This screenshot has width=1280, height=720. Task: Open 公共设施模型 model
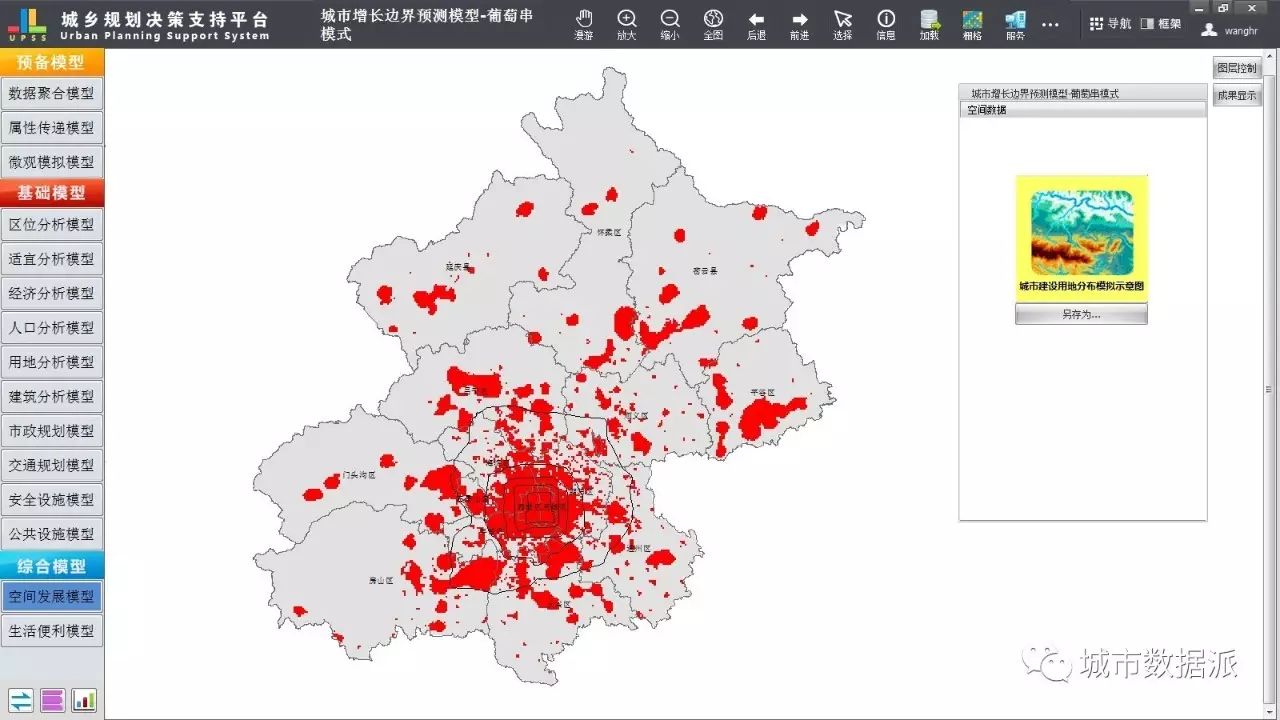coord(52,534)
